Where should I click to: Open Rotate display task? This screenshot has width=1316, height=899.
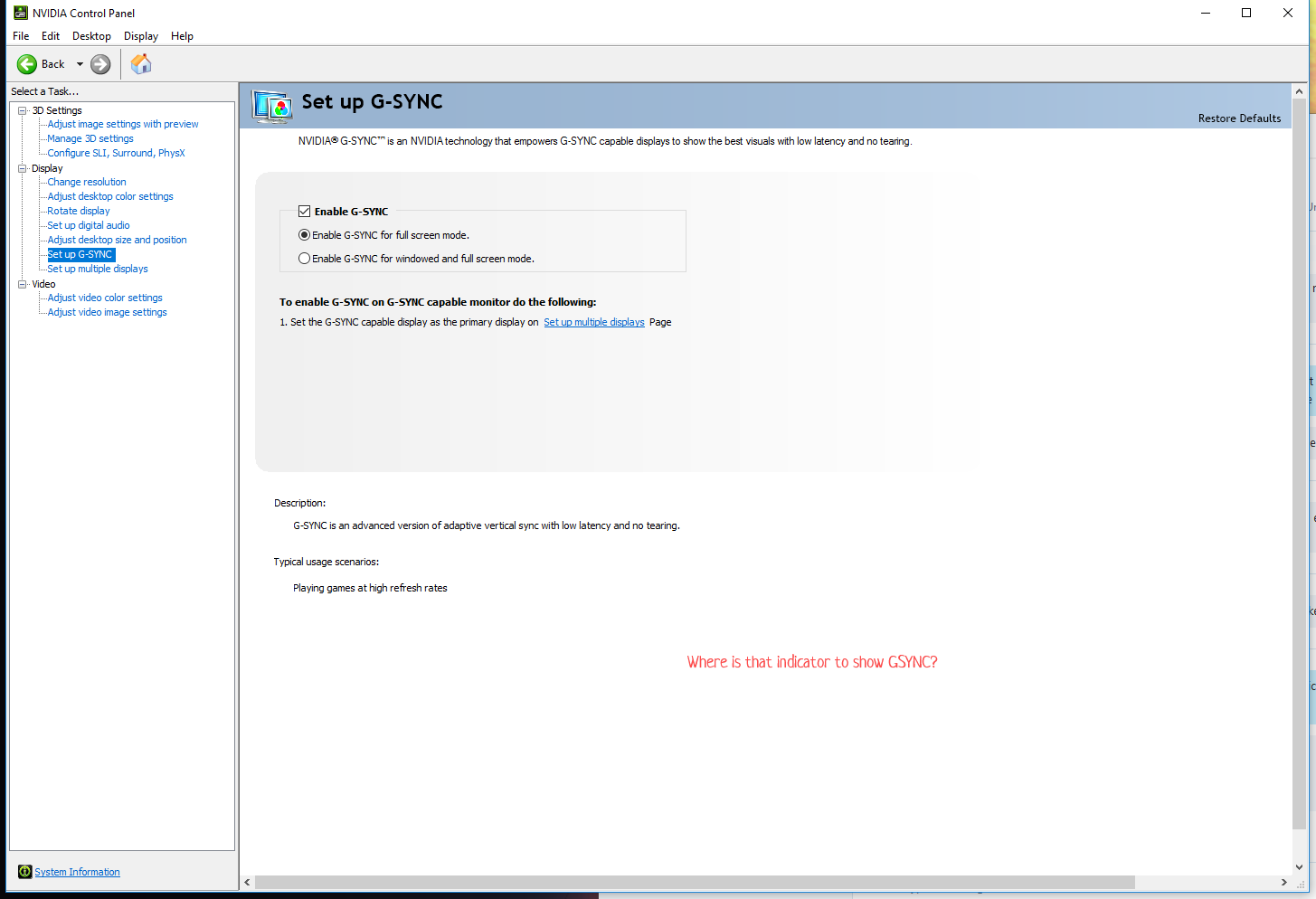[x=79, y=211]
